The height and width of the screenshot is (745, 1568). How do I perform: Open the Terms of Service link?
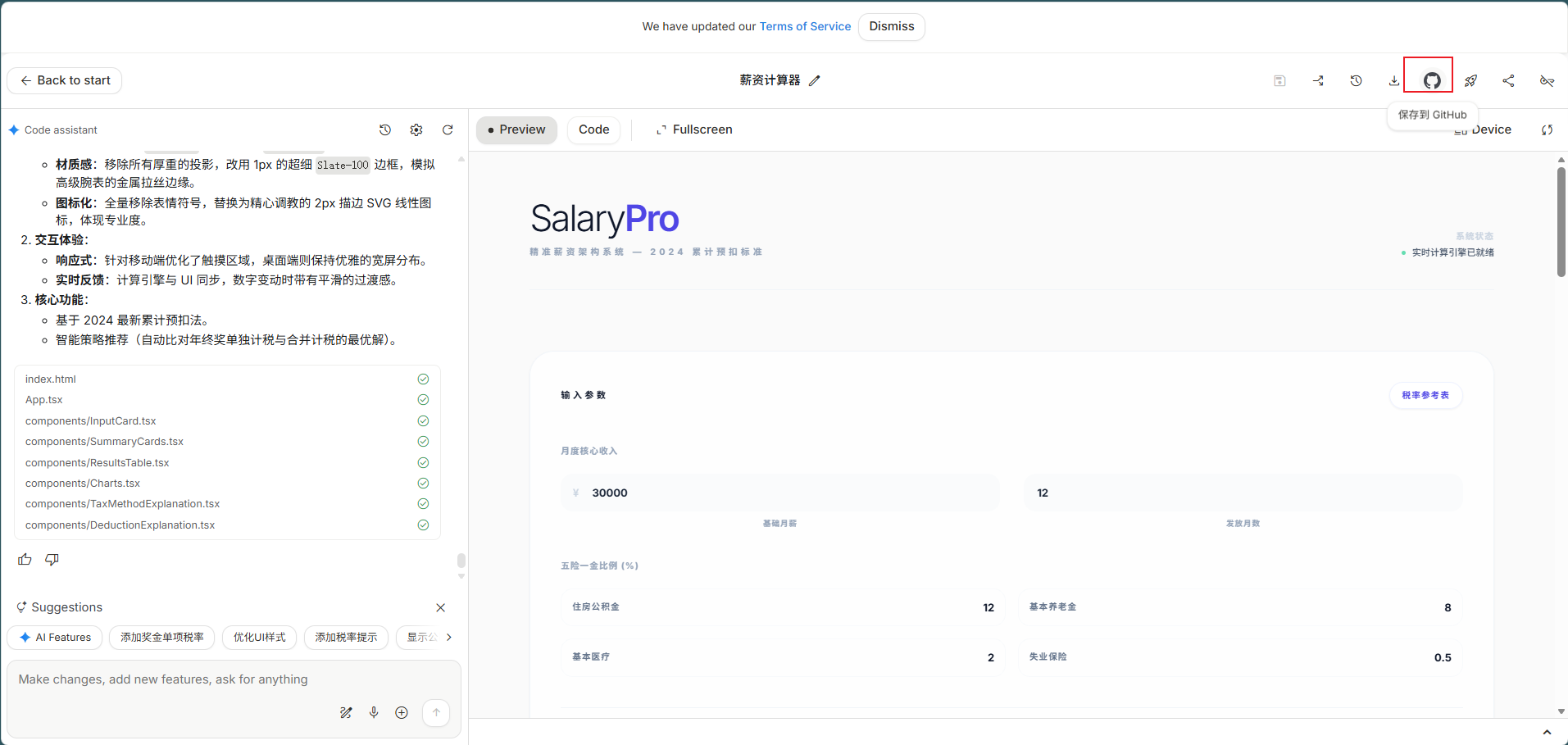pyautogui.click(x=805, y=26)
